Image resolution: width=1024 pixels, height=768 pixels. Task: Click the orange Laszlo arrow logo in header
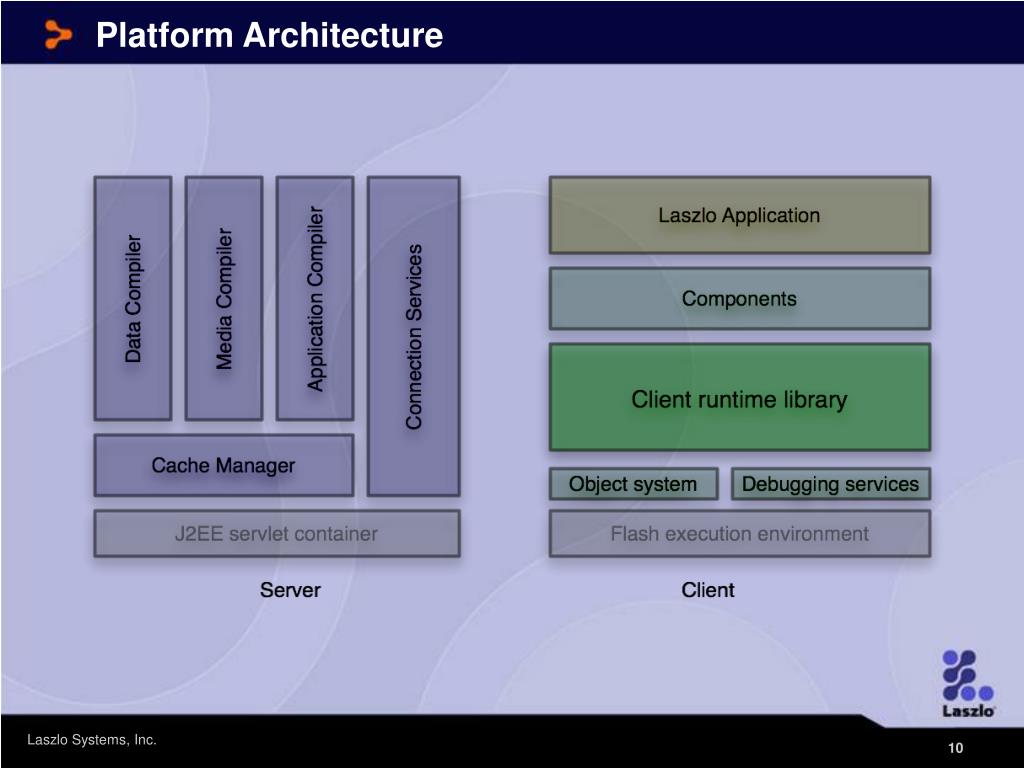tap(58, 35)
